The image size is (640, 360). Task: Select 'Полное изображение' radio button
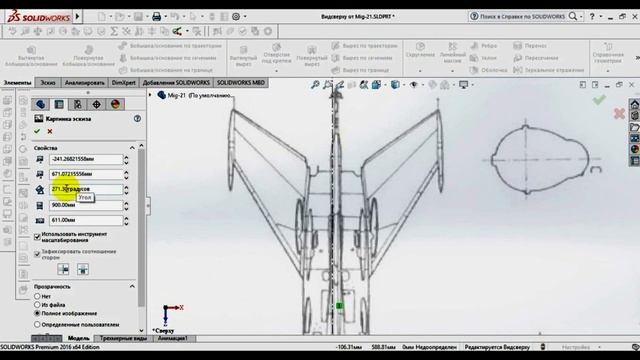coord(37,313)
